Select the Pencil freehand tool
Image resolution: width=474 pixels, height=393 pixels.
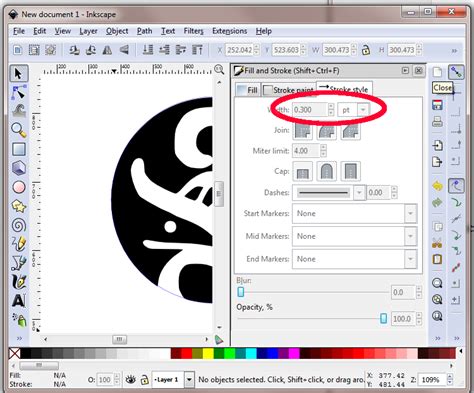[19, 244]
